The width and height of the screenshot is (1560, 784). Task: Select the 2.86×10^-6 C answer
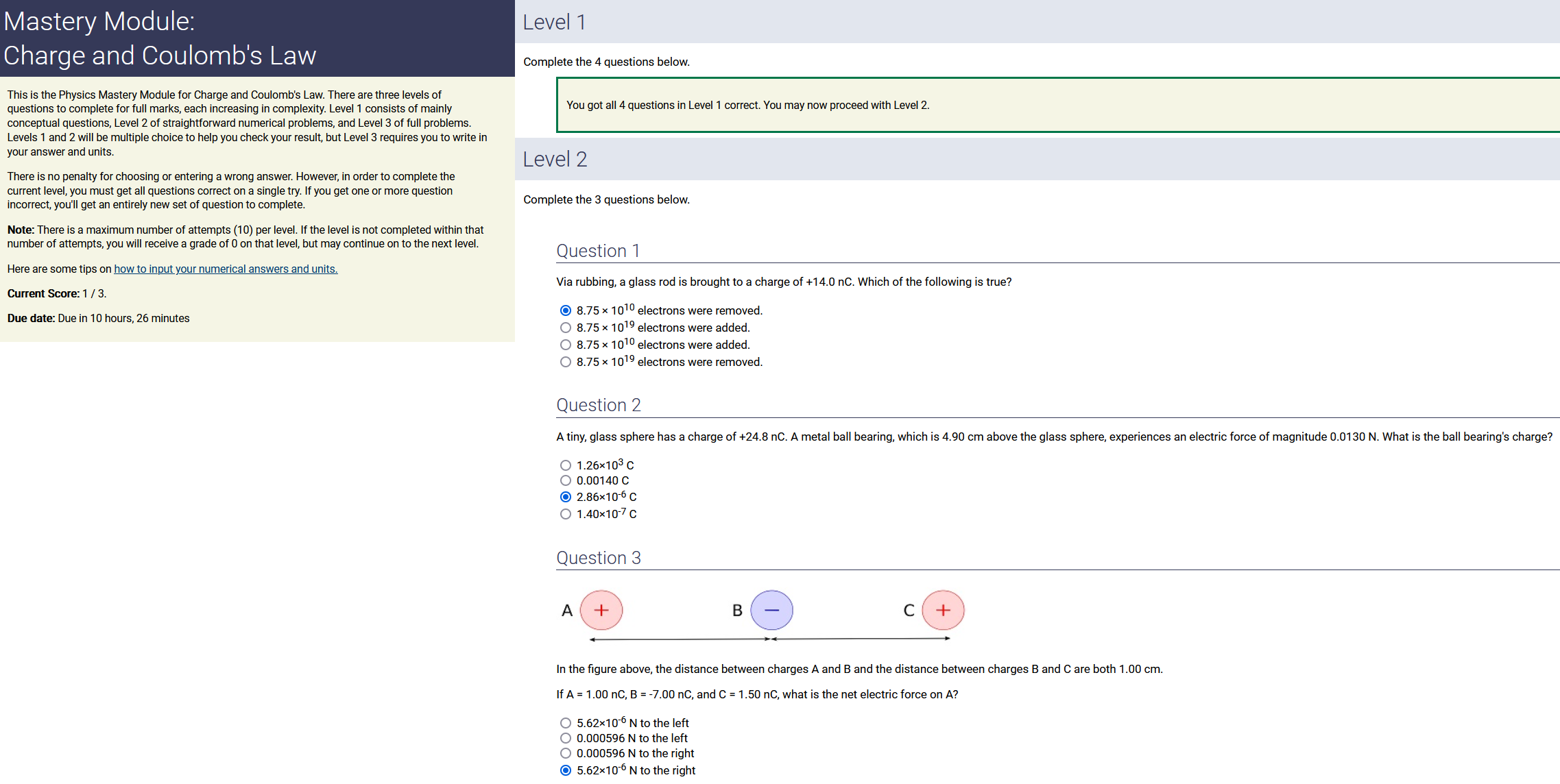coord(566,497)
